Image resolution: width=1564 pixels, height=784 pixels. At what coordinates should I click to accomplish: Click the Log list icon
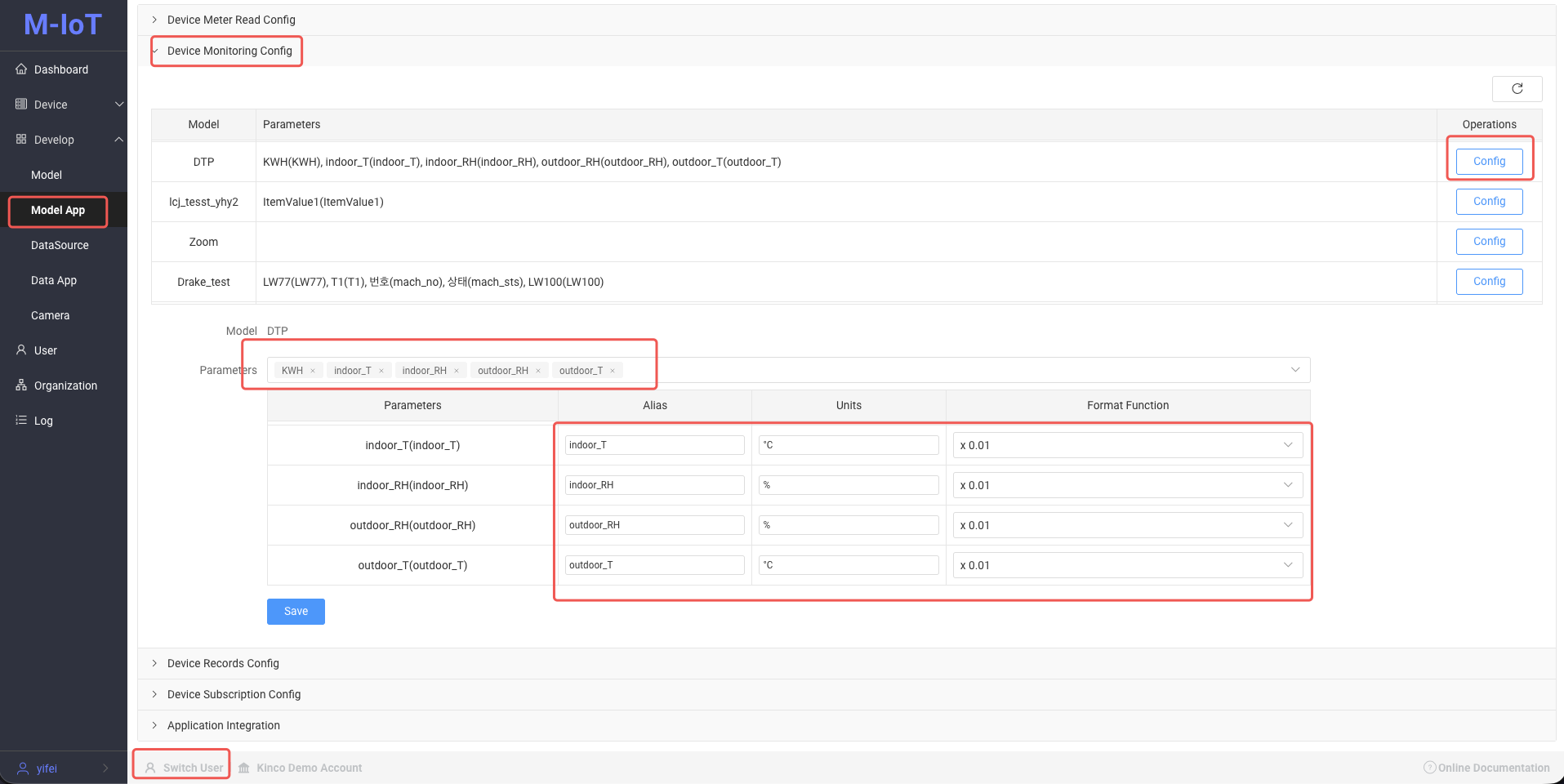[21, 421]
